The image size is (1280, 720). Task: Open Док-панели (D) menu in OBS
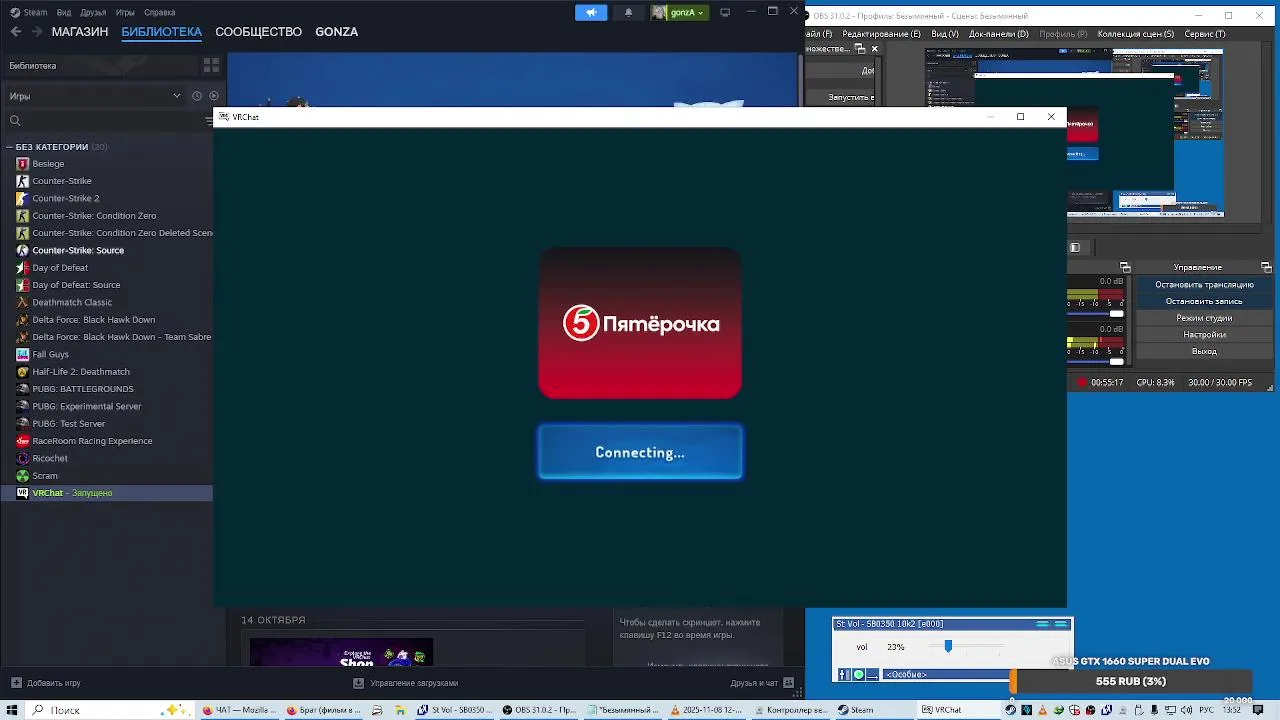click(998, 34)
